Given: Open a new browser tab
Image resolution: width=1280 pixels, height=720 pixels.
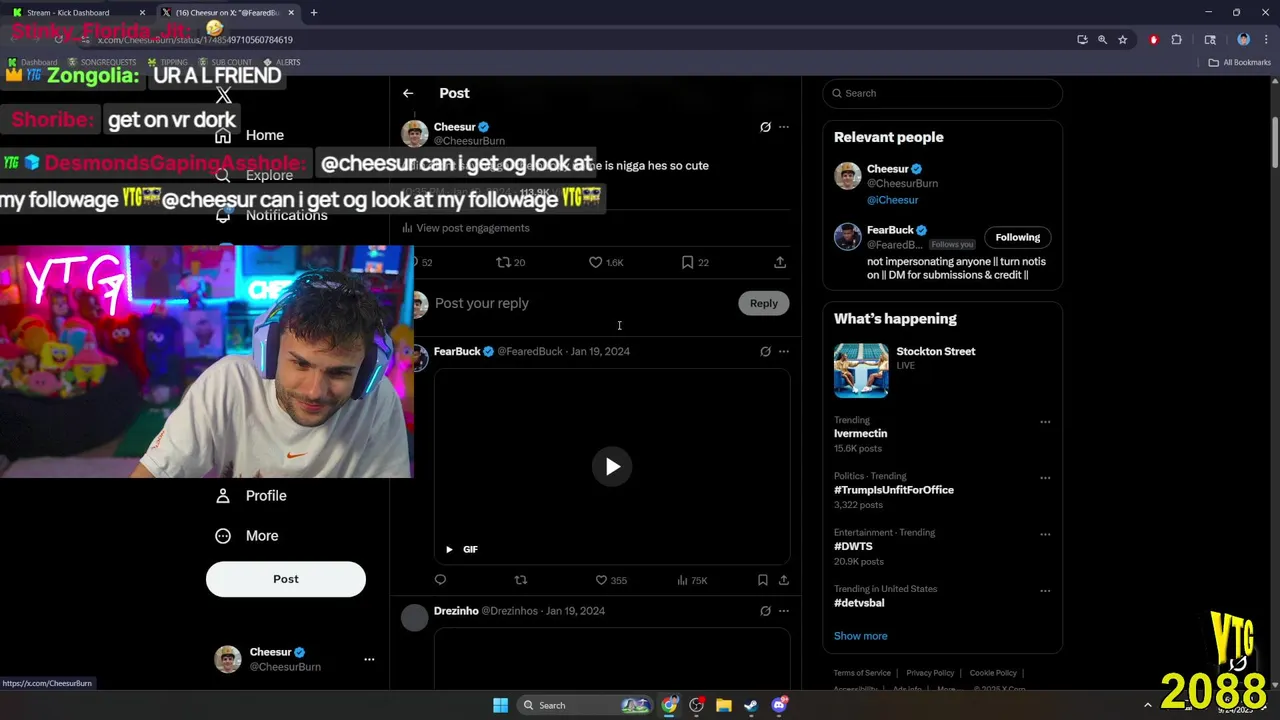Looking at the screenshot, I should coord(314,13).
